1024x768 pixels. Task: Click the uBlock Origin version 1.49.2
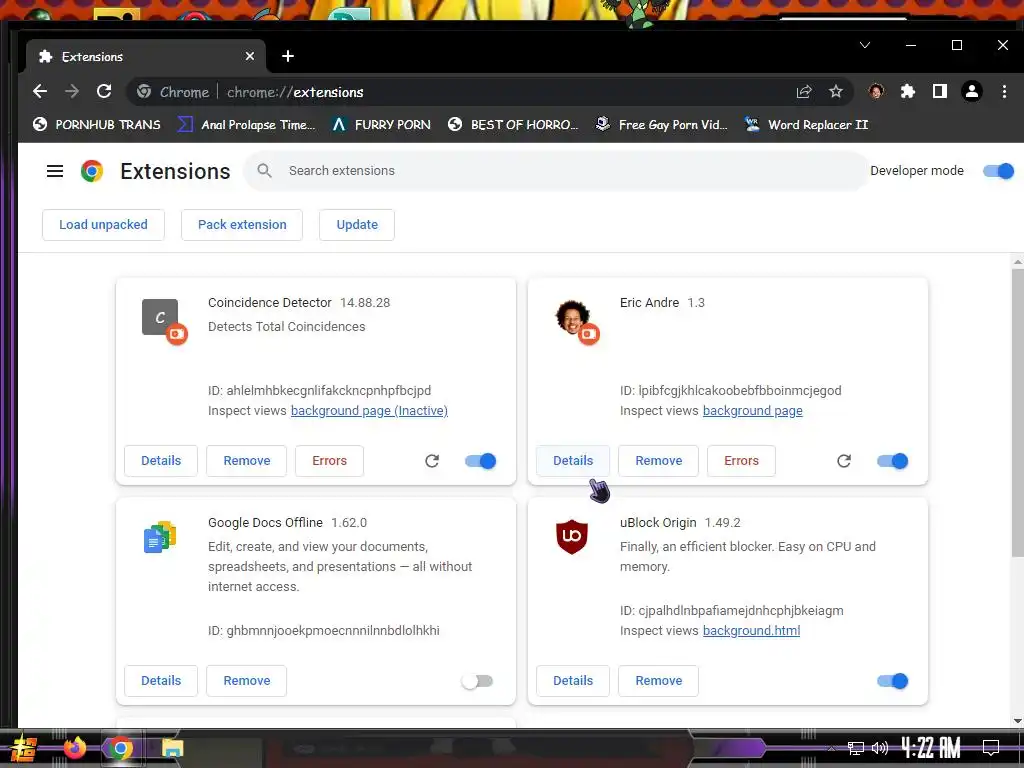click(x=722, y=523)
